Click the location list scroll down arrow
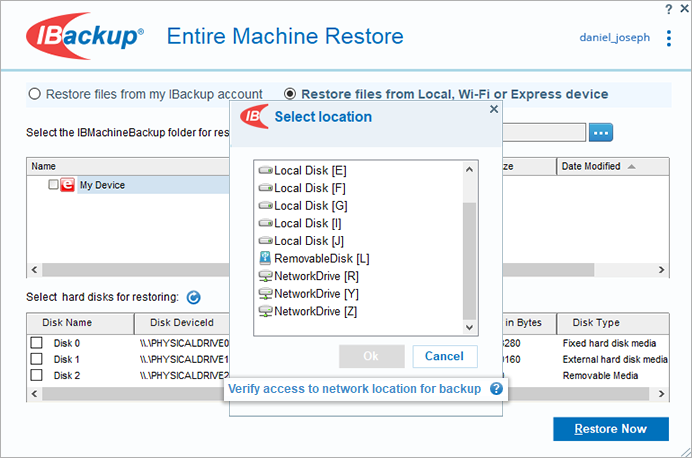Screen dimensions: 692x458 point(470,327)
